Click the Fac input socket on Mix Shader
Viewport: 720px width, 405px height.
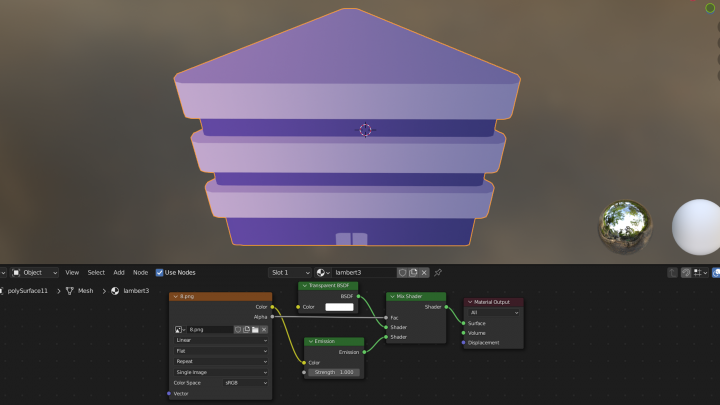(386, 318)
